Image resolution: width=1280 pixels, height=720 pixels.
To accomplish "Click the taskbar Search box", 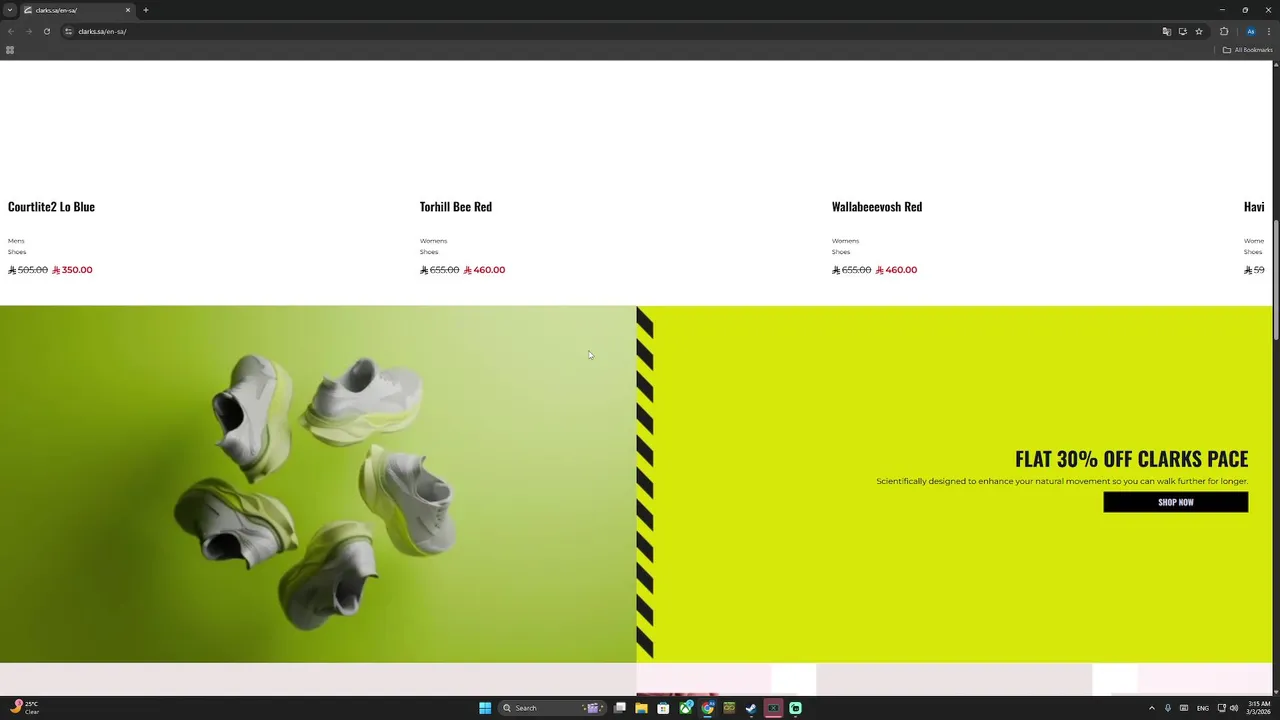I will [553, 708].
